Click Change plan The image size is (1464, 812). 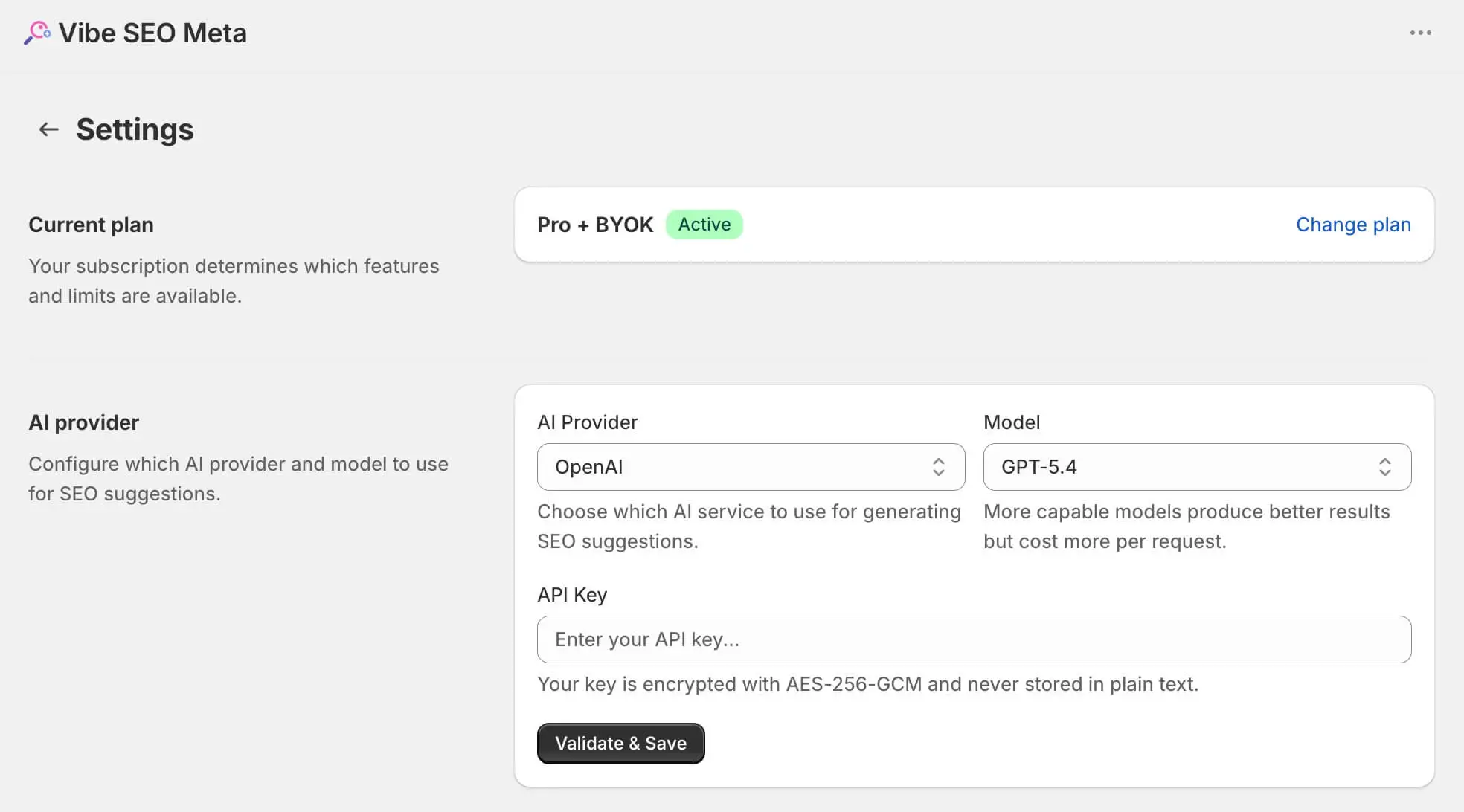click(x=1353, y=224)
